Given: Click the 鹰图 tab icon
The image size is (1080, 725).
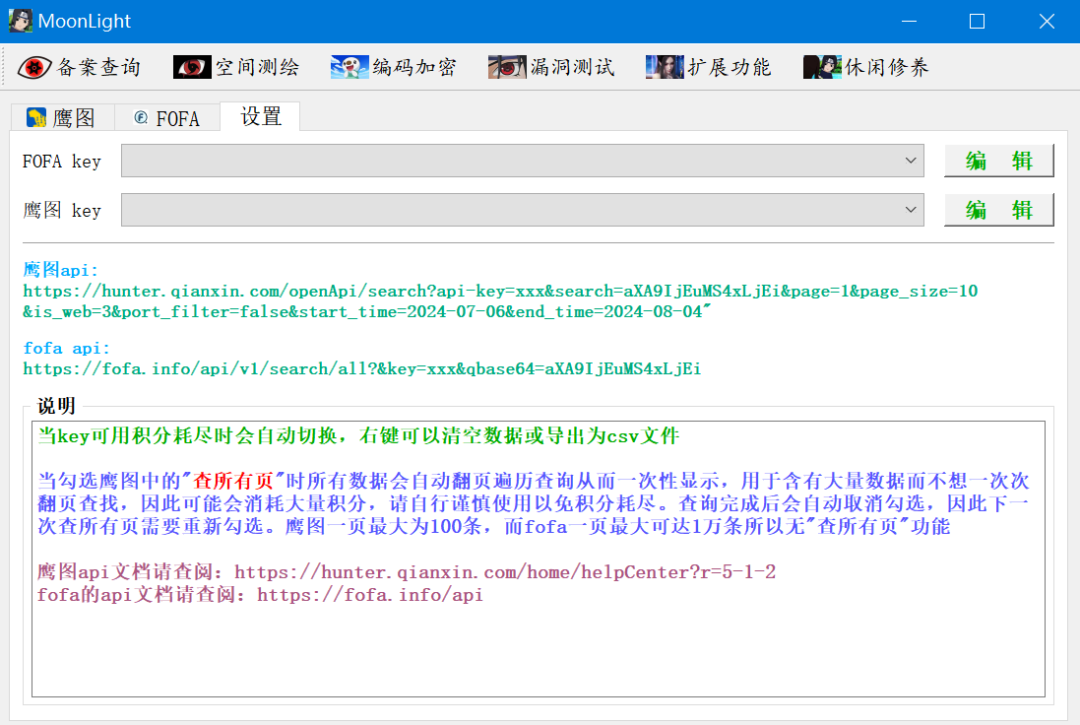Looking at the screenshot, I should 37,118.
